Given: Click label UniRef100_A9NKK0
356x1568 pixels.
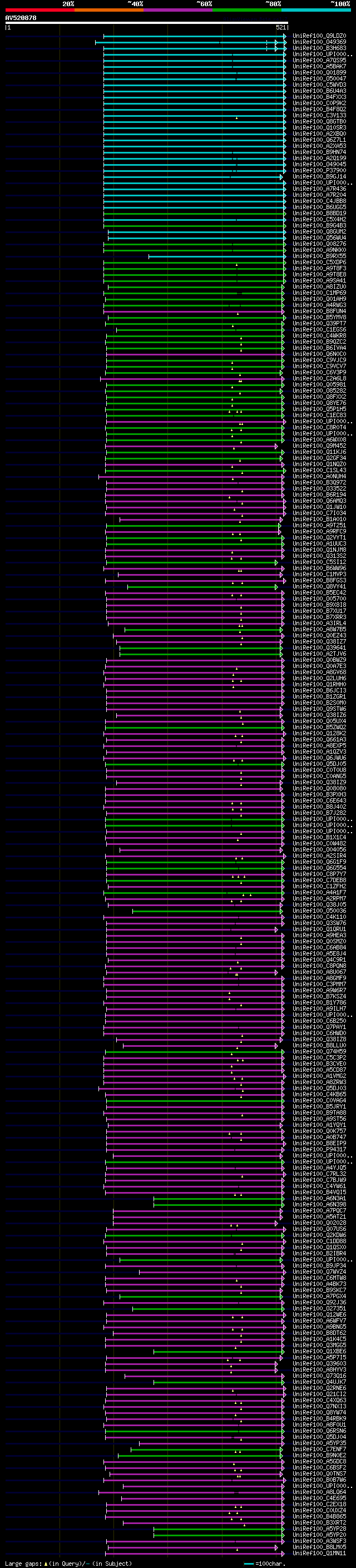Looking at the screenshot, I should 319,250.
